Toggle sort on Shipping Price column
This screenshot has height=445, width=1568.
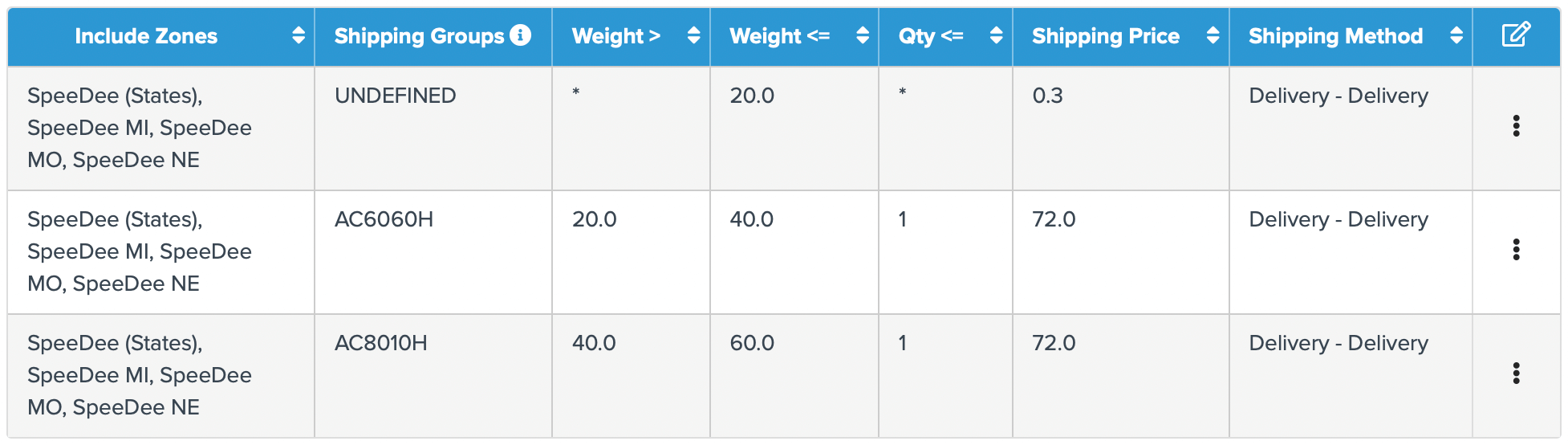[1213, 35]
